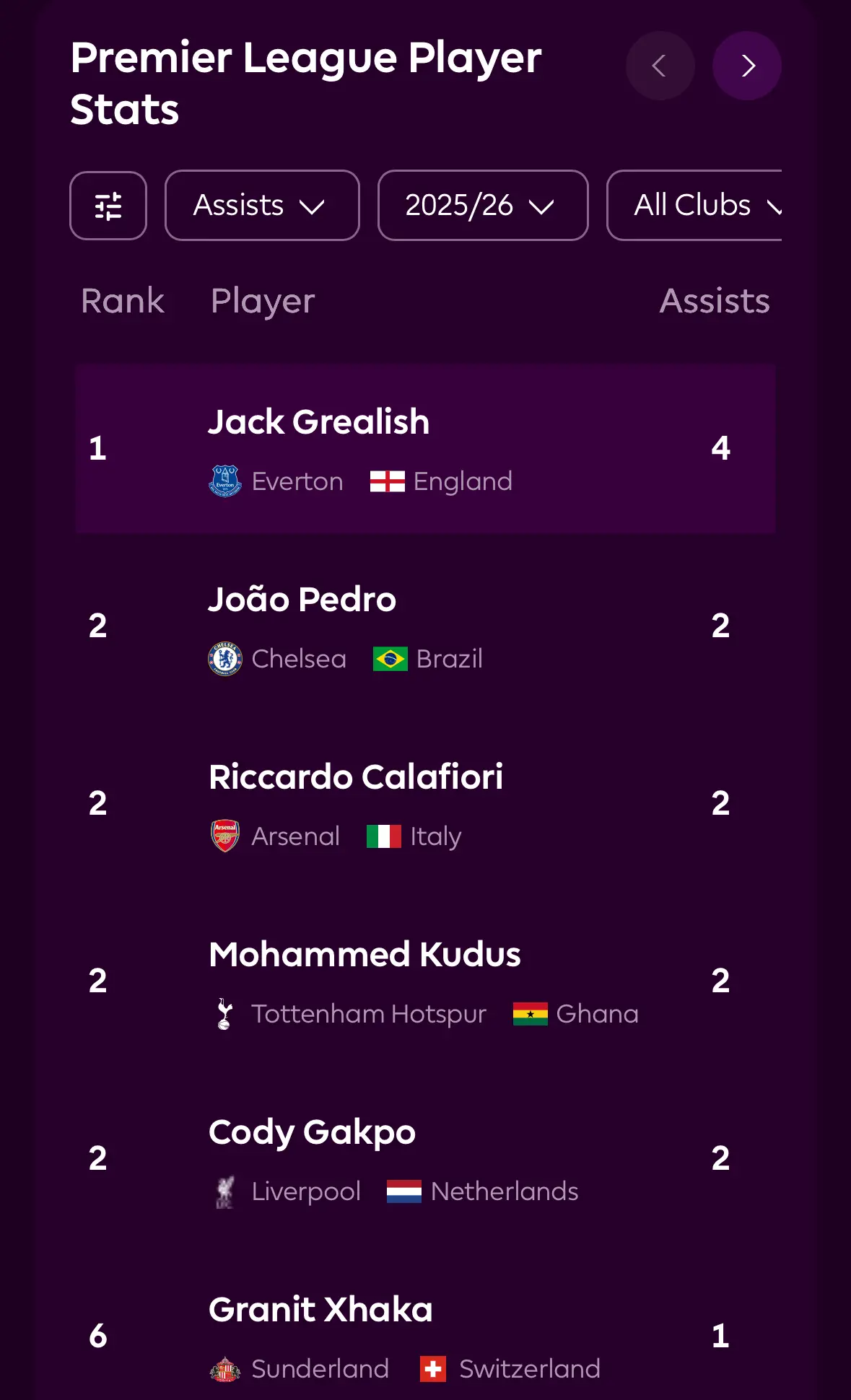Image resolution: width=851 pixels, height=1400 pixels.
Task: Expand the 2025/26 season dropdown
Action: pos(482,206)
